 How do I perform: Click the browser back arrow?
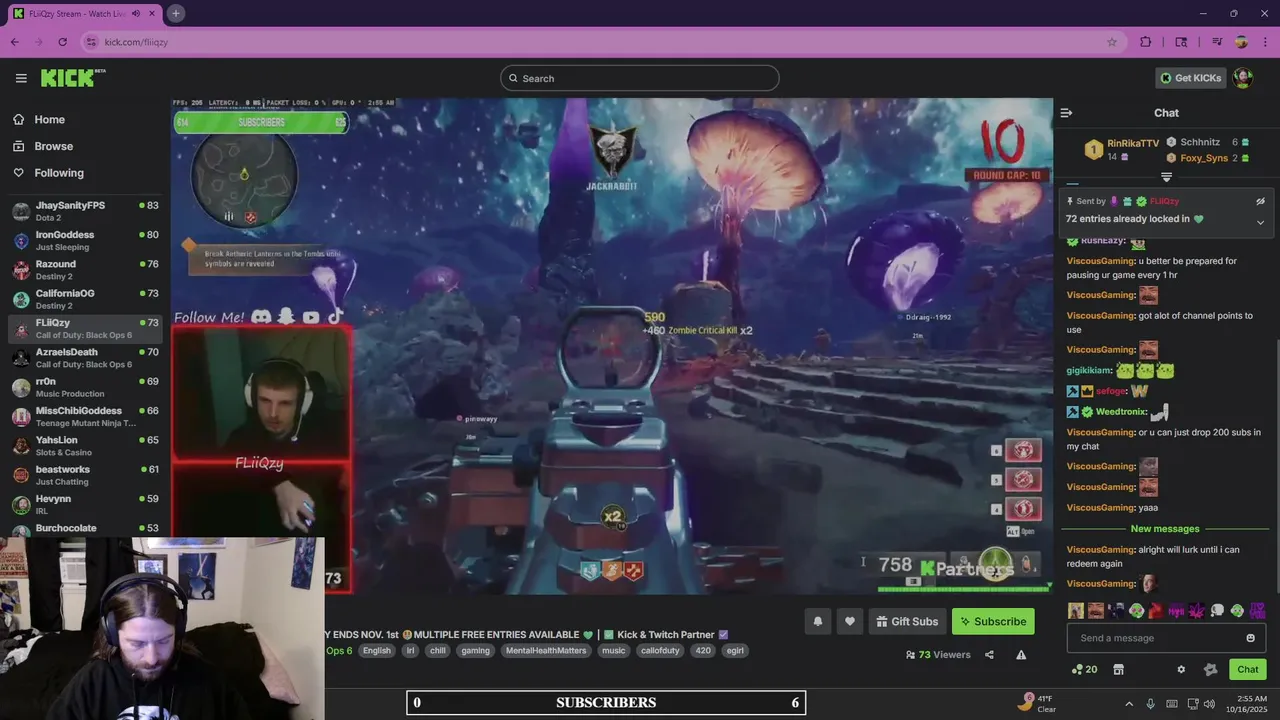[x=14, y=42]
